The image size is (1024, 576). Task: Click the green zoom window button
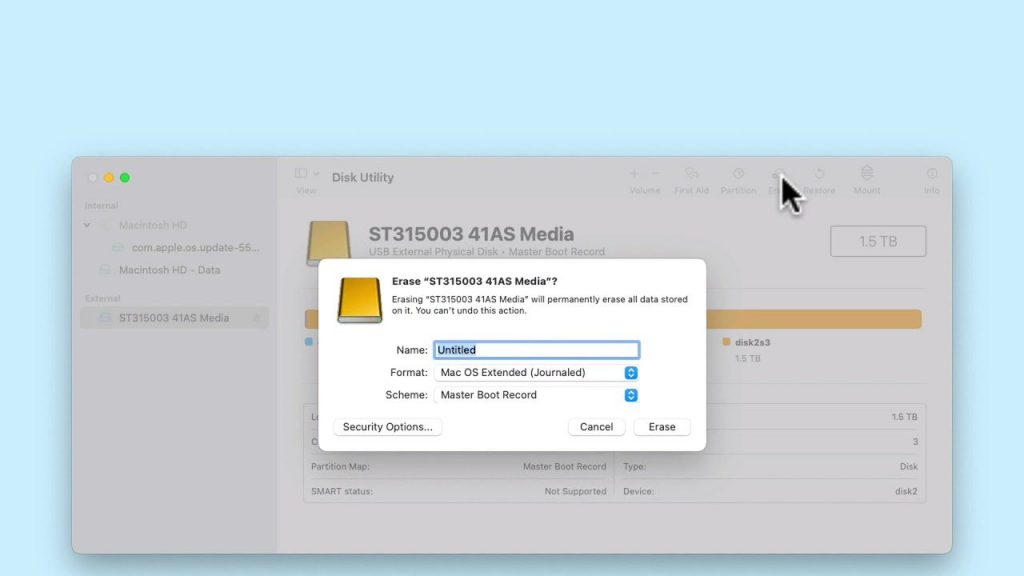click(x=125, y=178)
